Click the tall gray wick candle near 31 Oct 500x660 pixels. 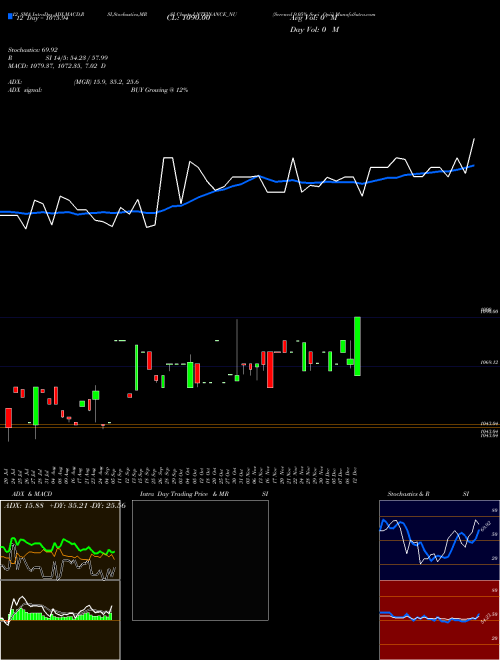(x=237, y=350)
